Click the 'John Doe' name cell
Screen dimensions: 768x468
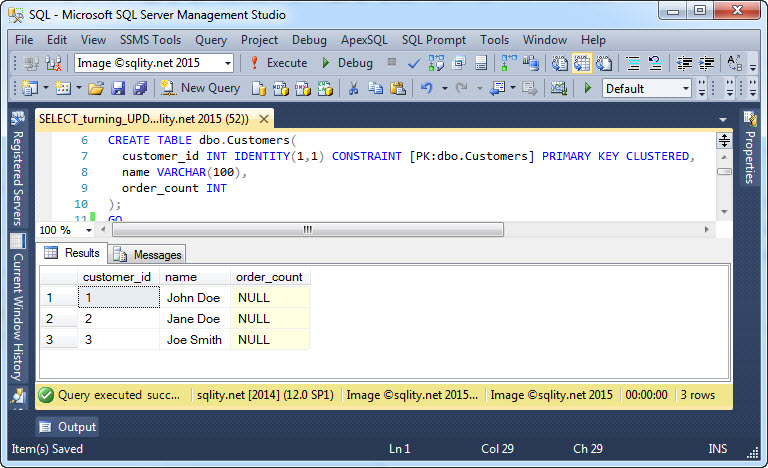(x=194, y=297)
